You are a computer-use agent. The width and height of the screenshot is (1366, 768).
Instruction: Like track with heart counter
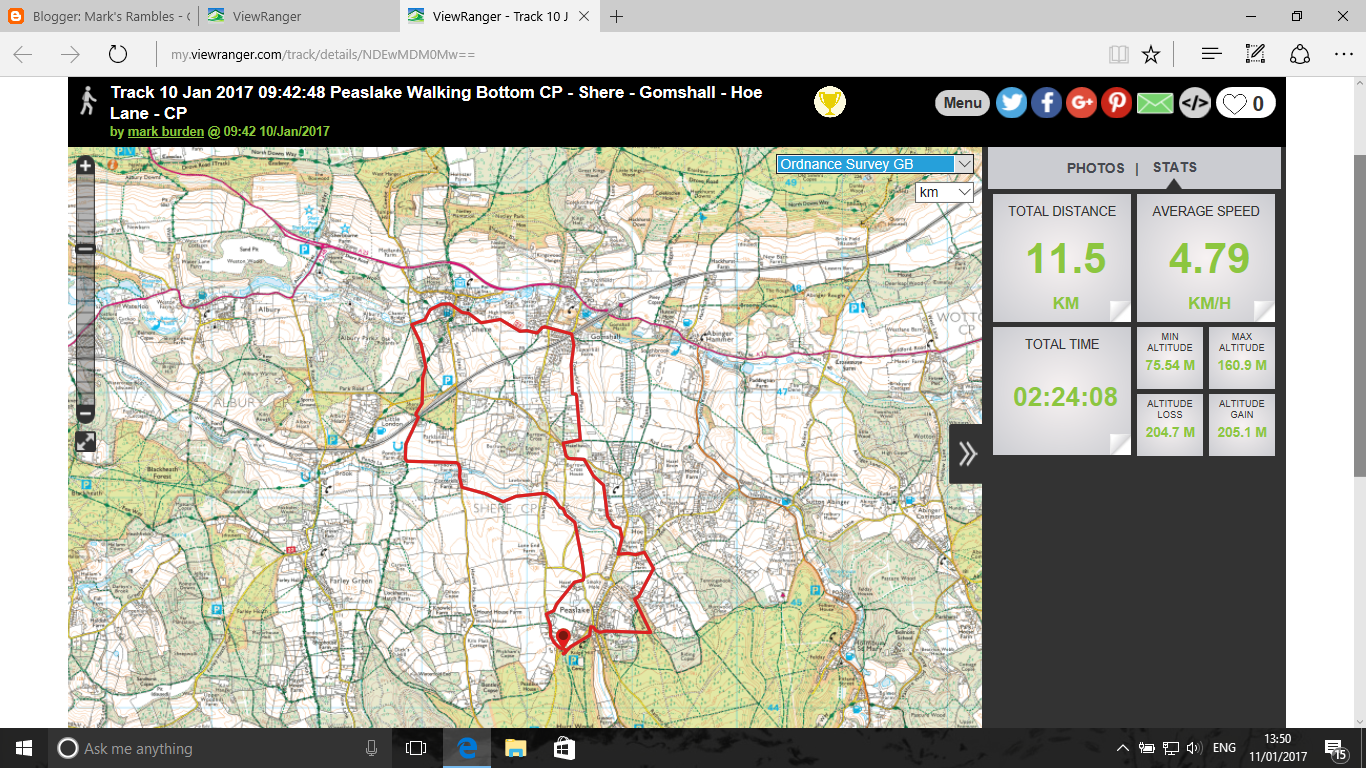[1246, 103]
